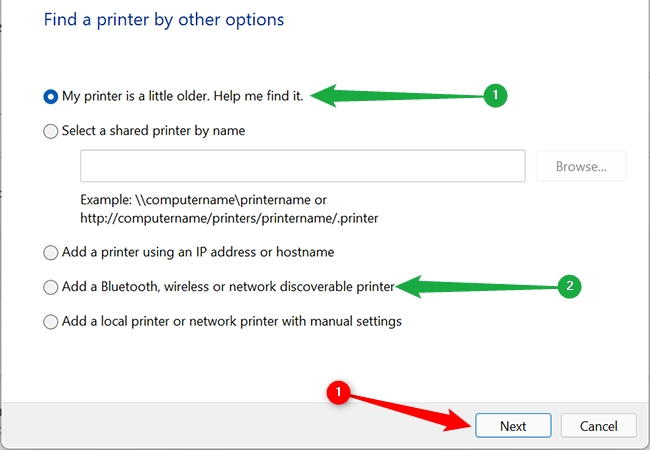Click the green number 1 badge
This screenshot has height=450, width=650.
coord(494,96)
